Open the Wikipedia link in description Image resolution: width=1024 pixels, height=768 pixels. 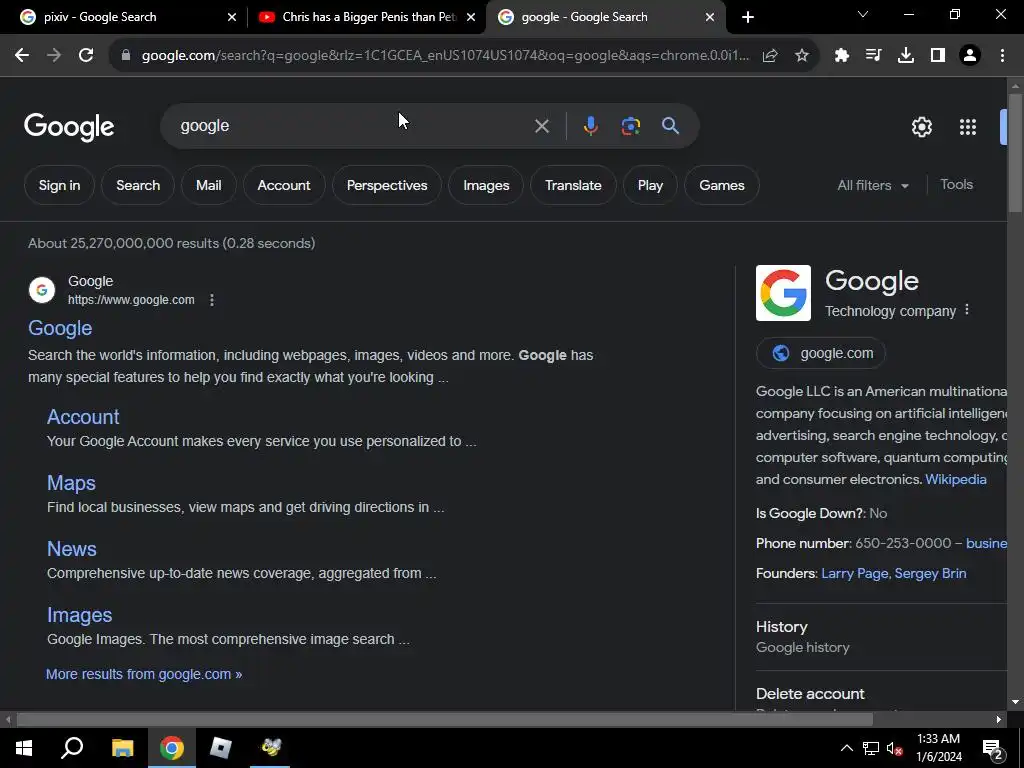(x=955, y=479)
